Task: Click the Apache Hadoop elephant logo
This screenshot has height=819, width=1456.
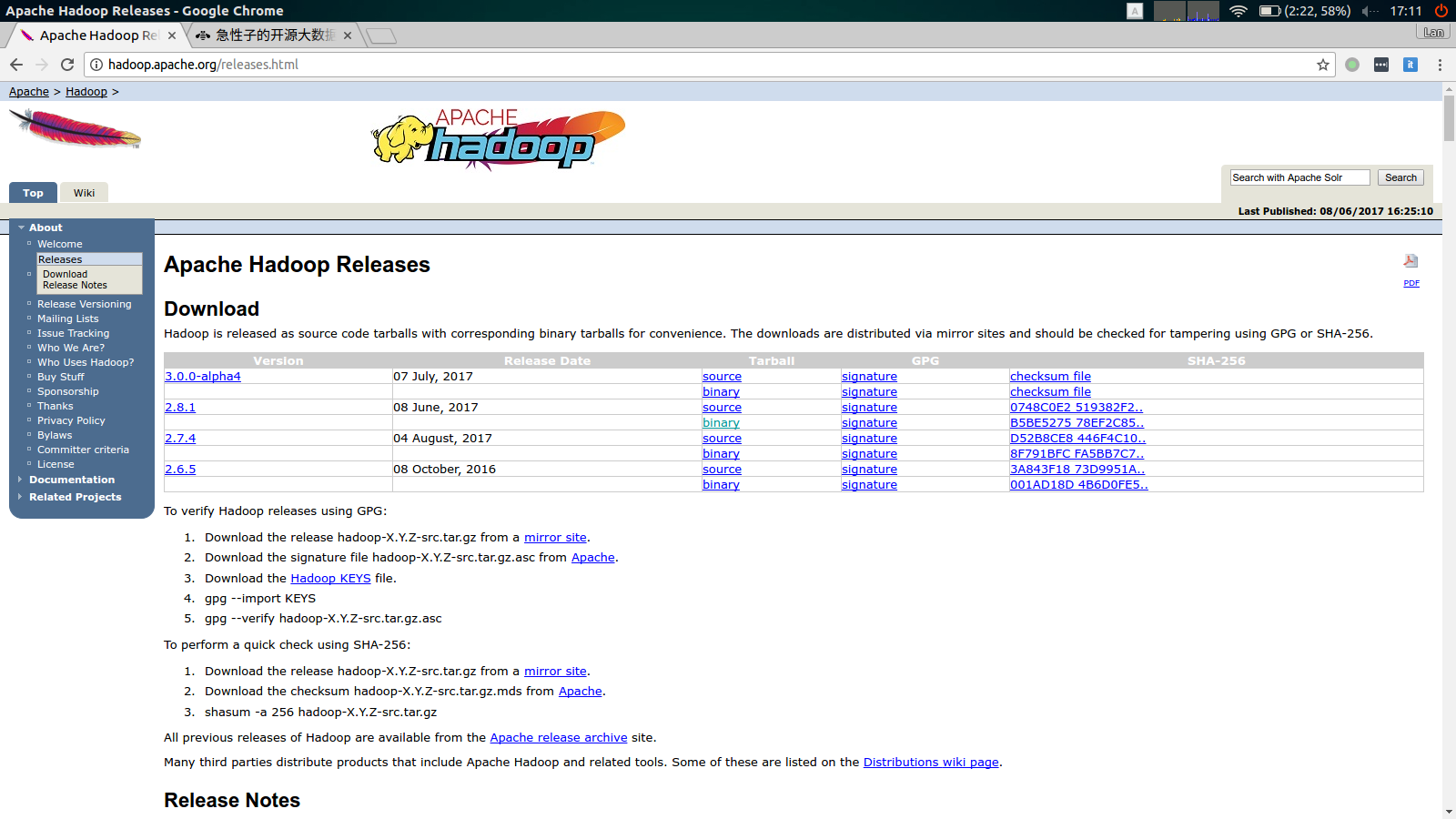Action: coord(499,139)
